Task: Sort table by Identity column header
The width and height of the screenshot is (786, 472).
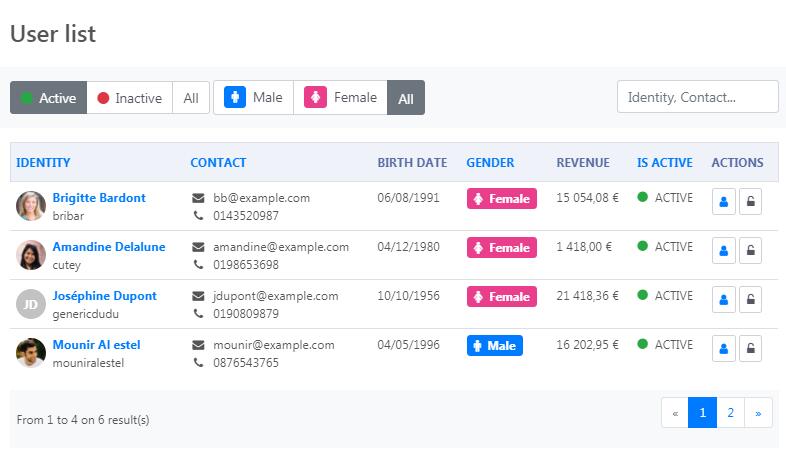Action: [x=44, y=163]
